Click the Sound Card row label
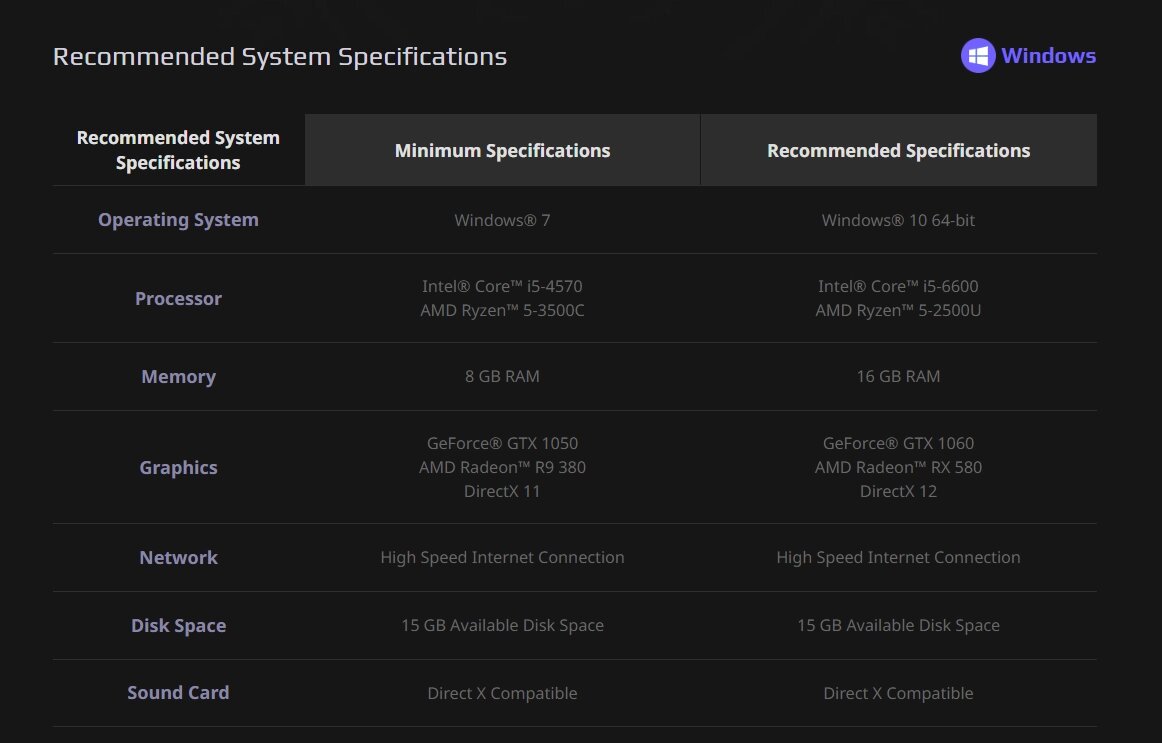 179,693
